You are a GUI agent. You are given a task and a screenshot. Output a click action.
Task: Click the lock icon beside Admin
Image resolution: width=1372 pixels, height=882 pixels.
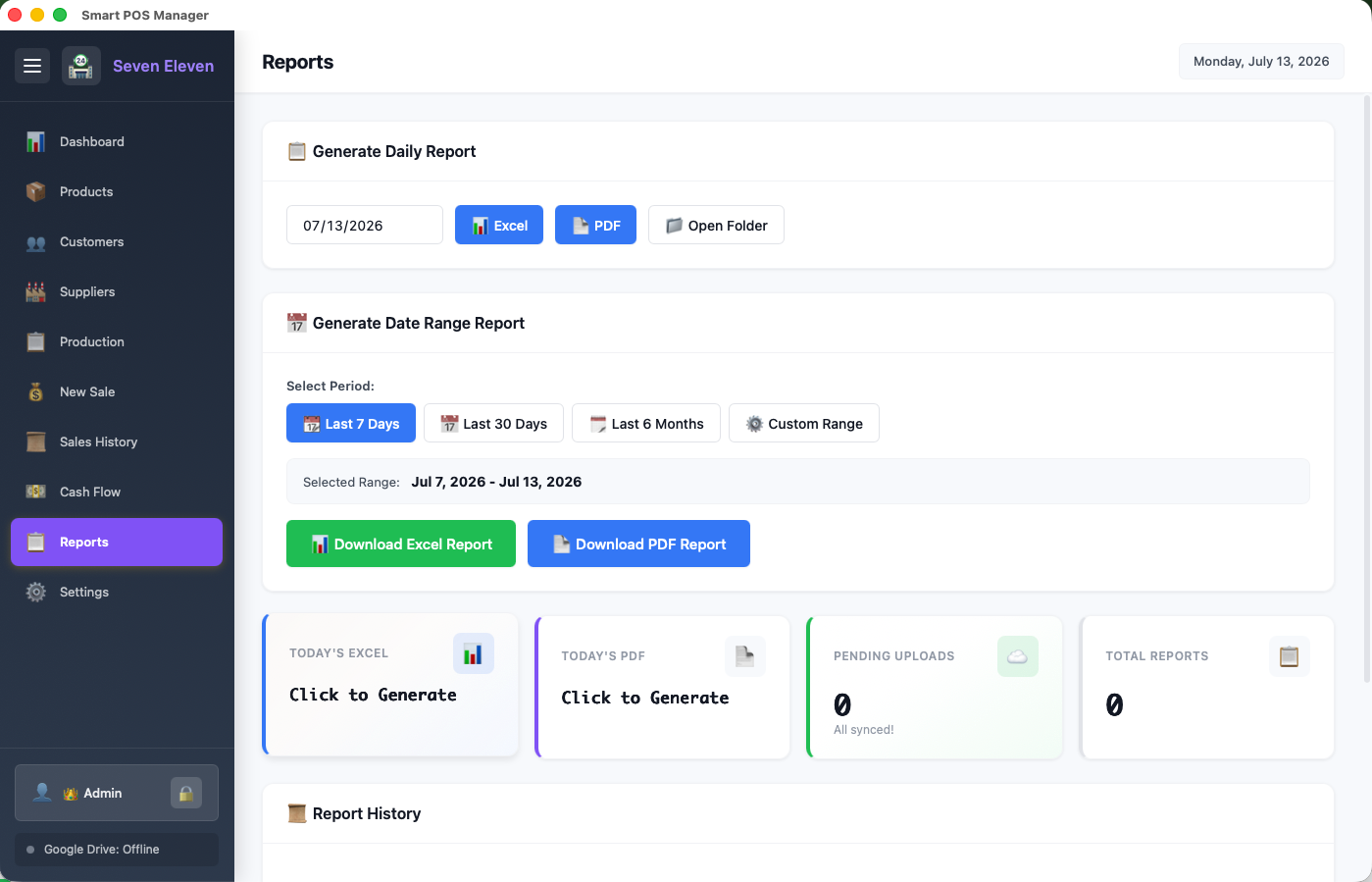pyautogui.click(x=186, y=793)
